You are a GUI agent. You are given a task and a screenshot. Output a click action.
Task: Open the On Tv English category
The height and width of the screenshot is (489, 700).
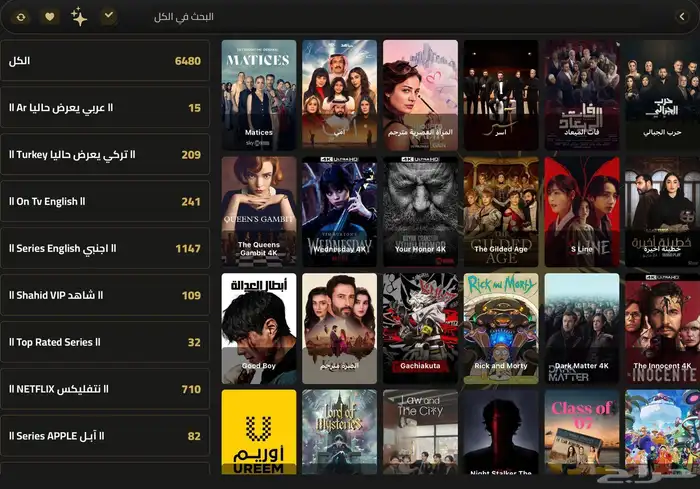coord(105,201)
